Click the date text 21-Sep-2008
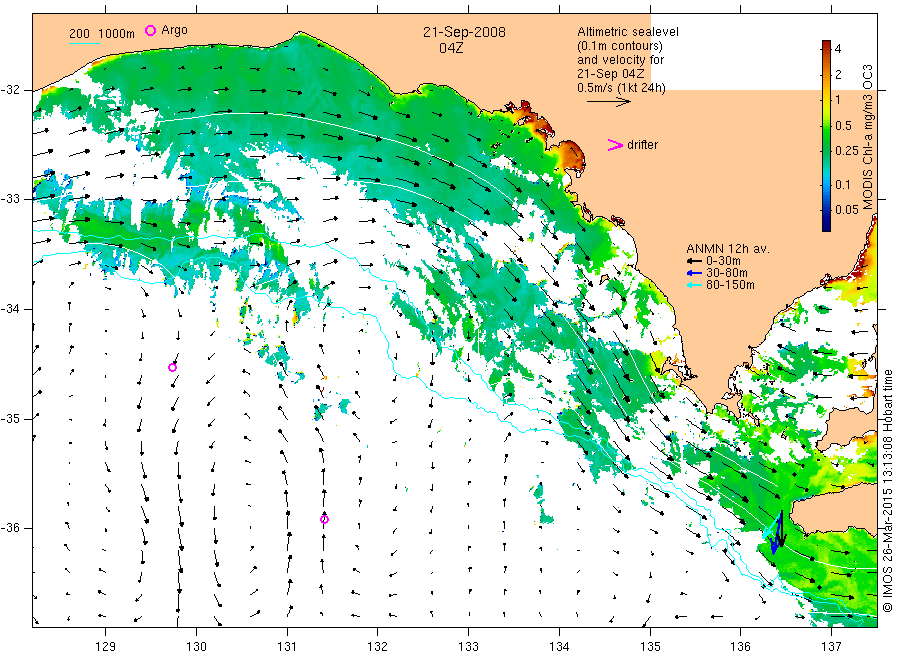 (464, 32)
